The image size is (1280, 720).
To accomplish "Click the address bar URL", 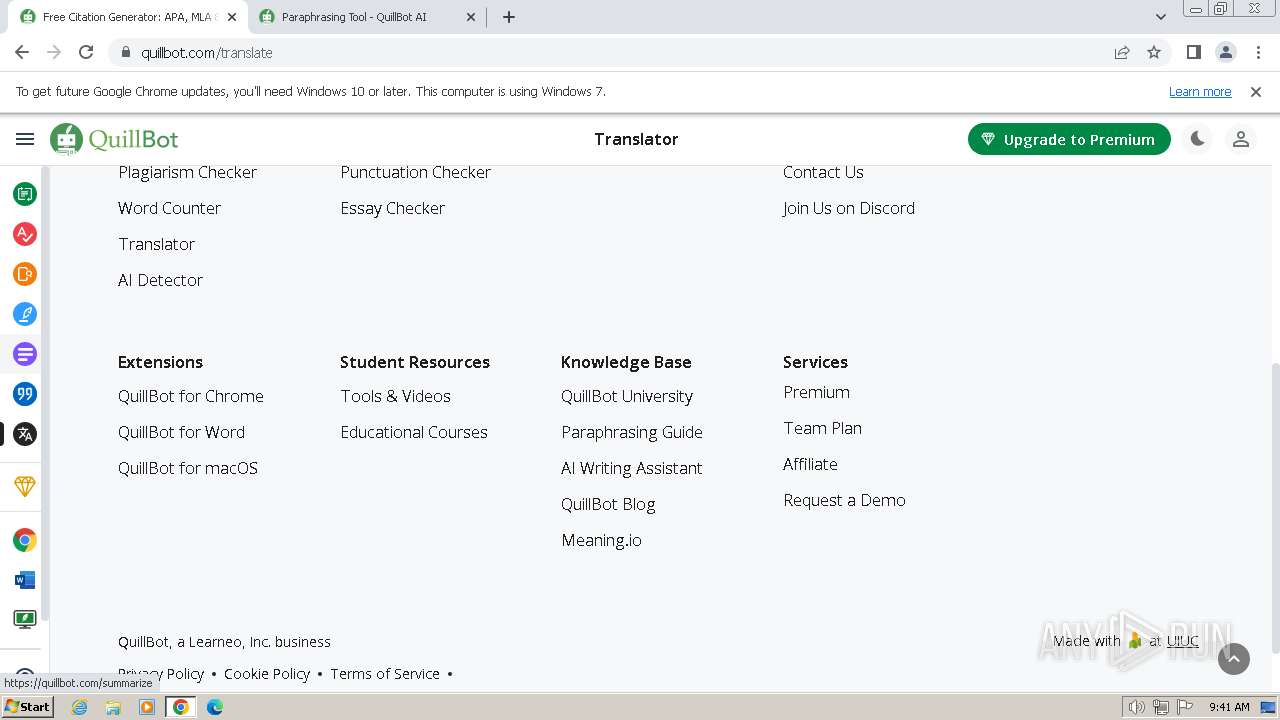I will pyautogui.click(x=207, y=52).
